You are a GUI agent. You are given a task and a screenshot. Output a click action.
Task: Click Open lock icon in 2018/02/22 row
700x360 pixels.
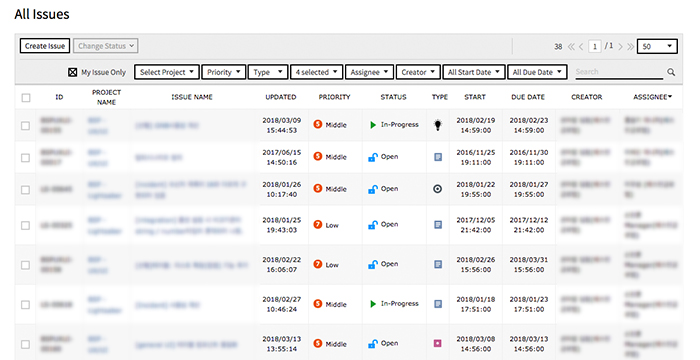point(373,264)
